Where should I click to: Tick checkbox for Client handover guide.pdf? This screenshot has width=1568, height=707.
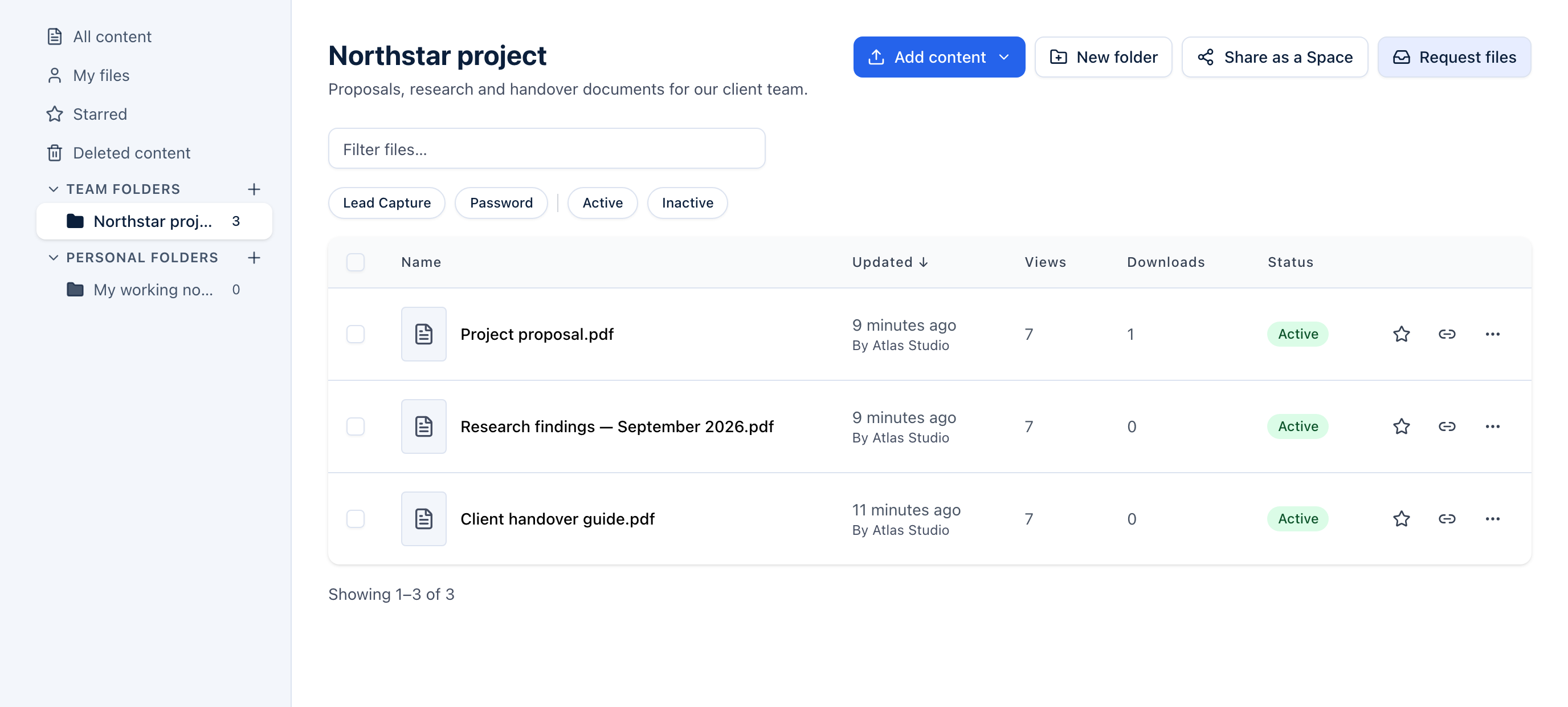pyautogui.click(x=356, y=519)
